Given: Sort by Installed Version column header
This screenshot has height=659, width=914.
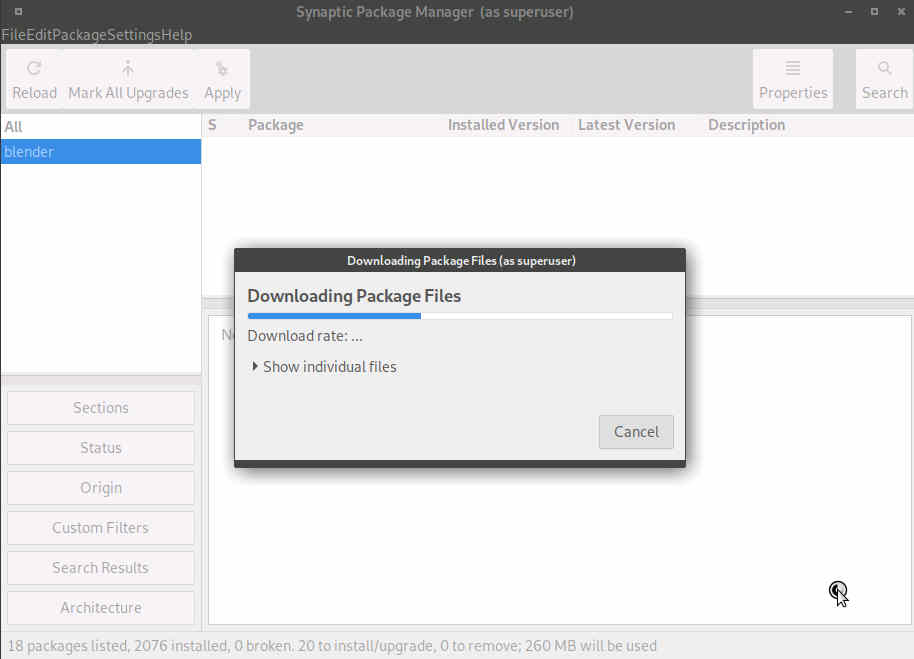Looking at the screenshot, I should [x=504, y=125].
